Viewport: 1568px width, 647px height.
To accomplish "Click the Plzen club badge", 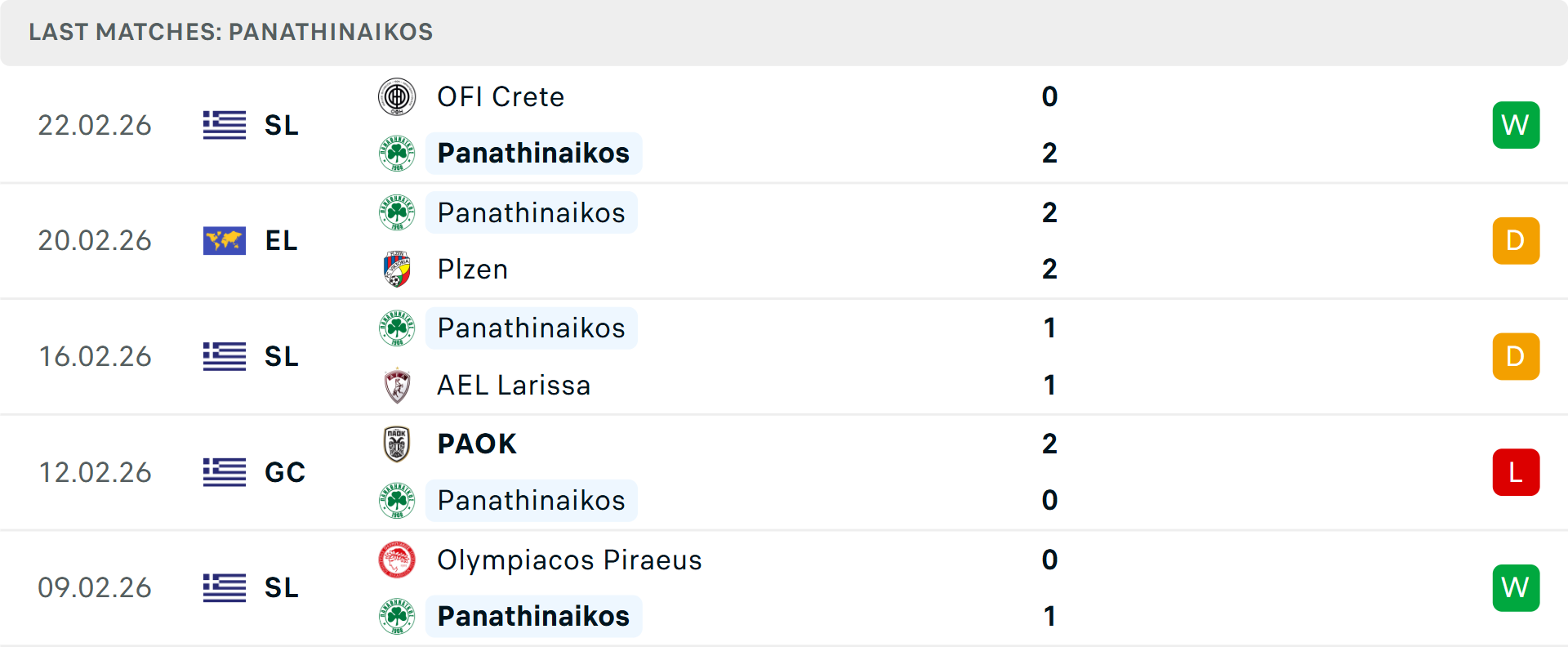I will pyautogui.click(x=398, y=269).
